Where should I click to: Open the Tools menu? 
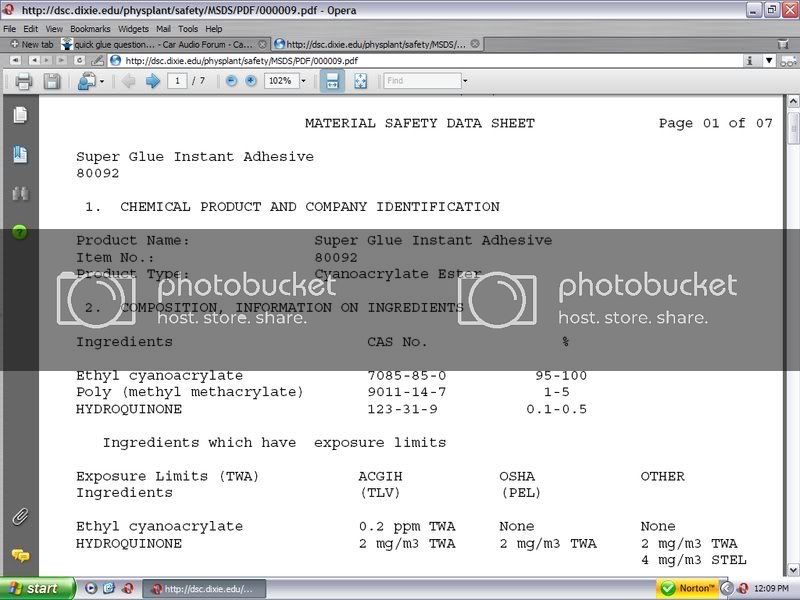[188, 29]
